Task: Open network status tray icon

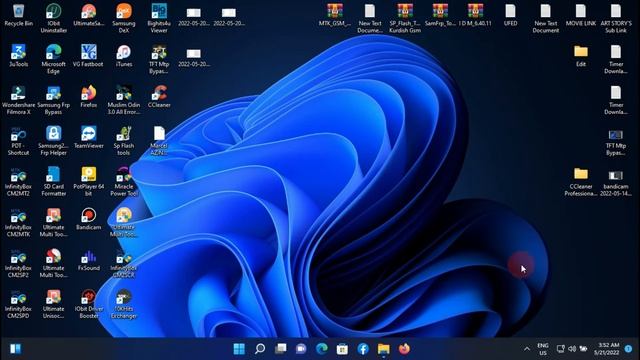Action: (x=560, y=349)
